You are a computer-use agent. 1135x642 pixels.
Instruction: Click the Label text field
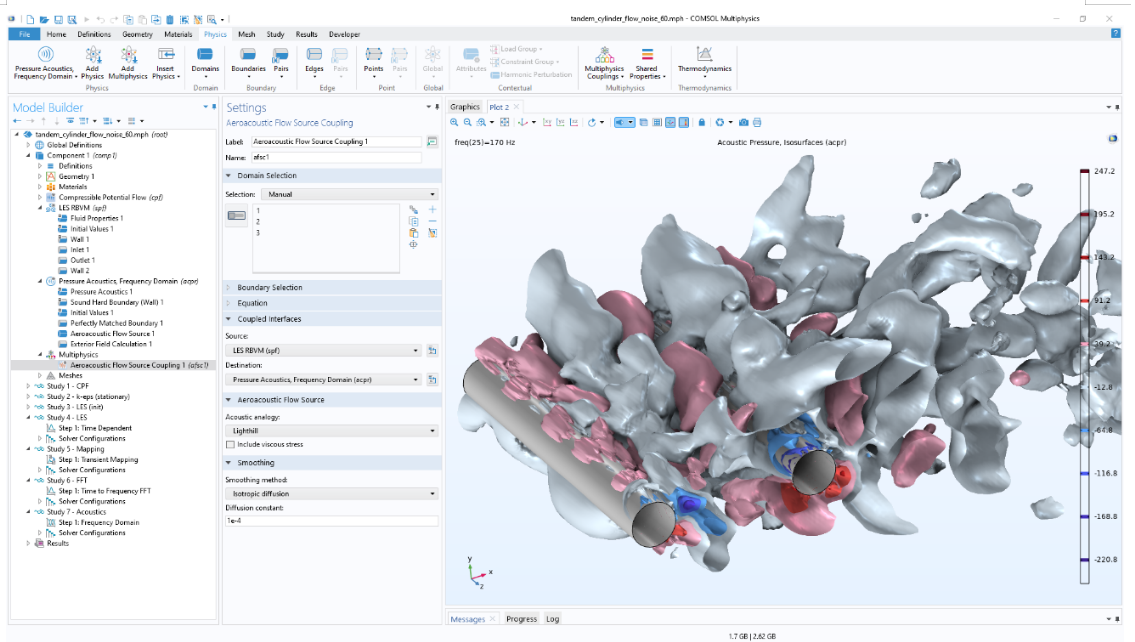[x=336, y=142]
